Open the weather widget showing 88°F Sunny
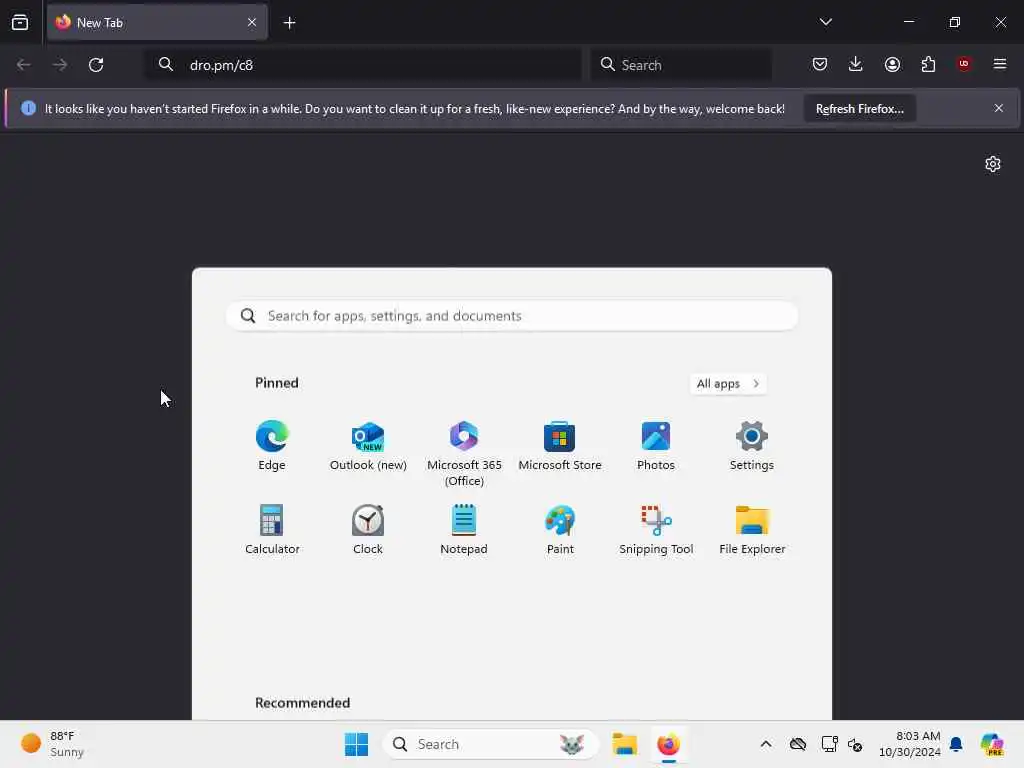Screen dimensions: 1024x768 52,744
